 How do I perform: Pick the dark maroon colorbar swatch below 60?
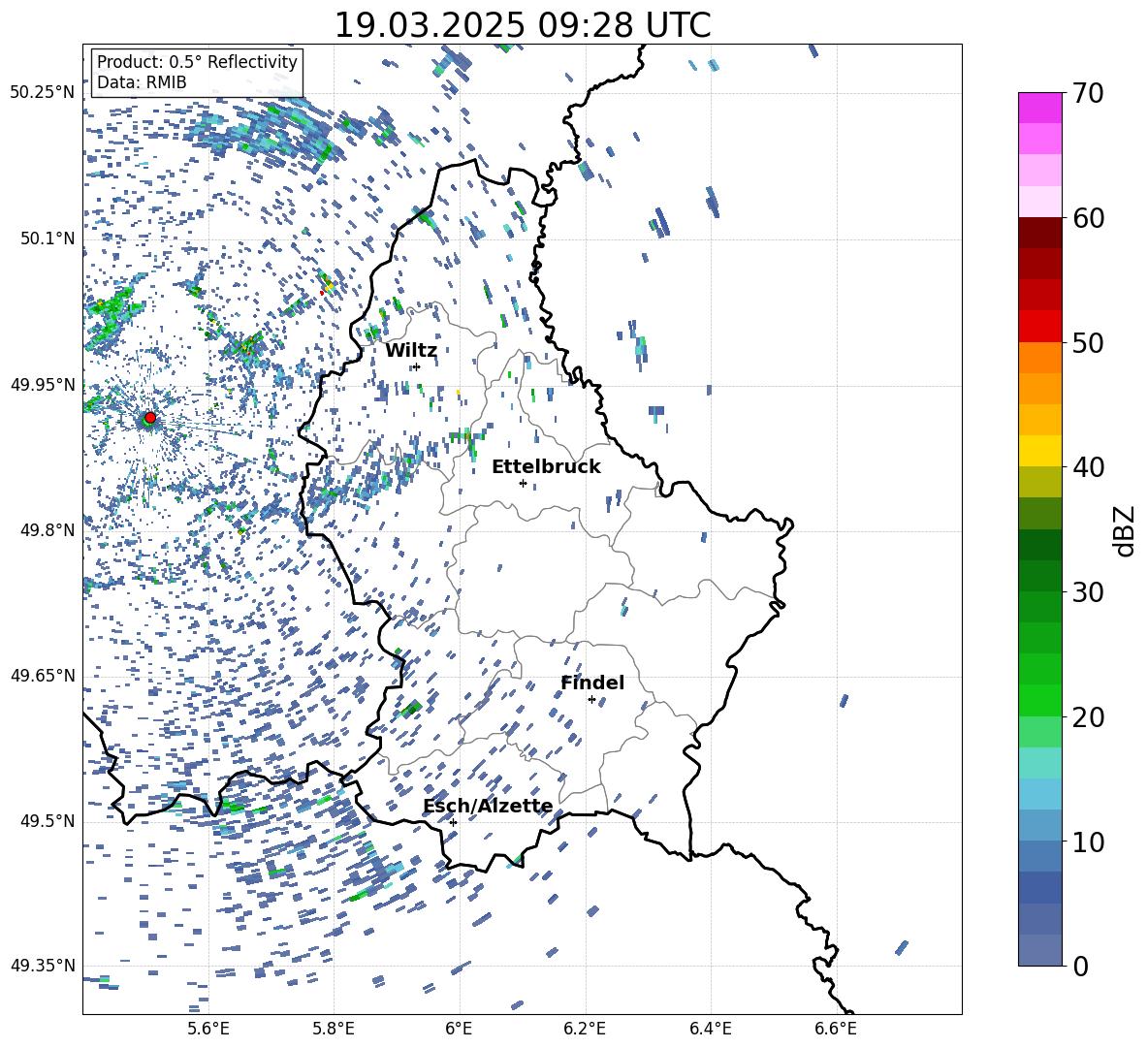[1040, 233]
